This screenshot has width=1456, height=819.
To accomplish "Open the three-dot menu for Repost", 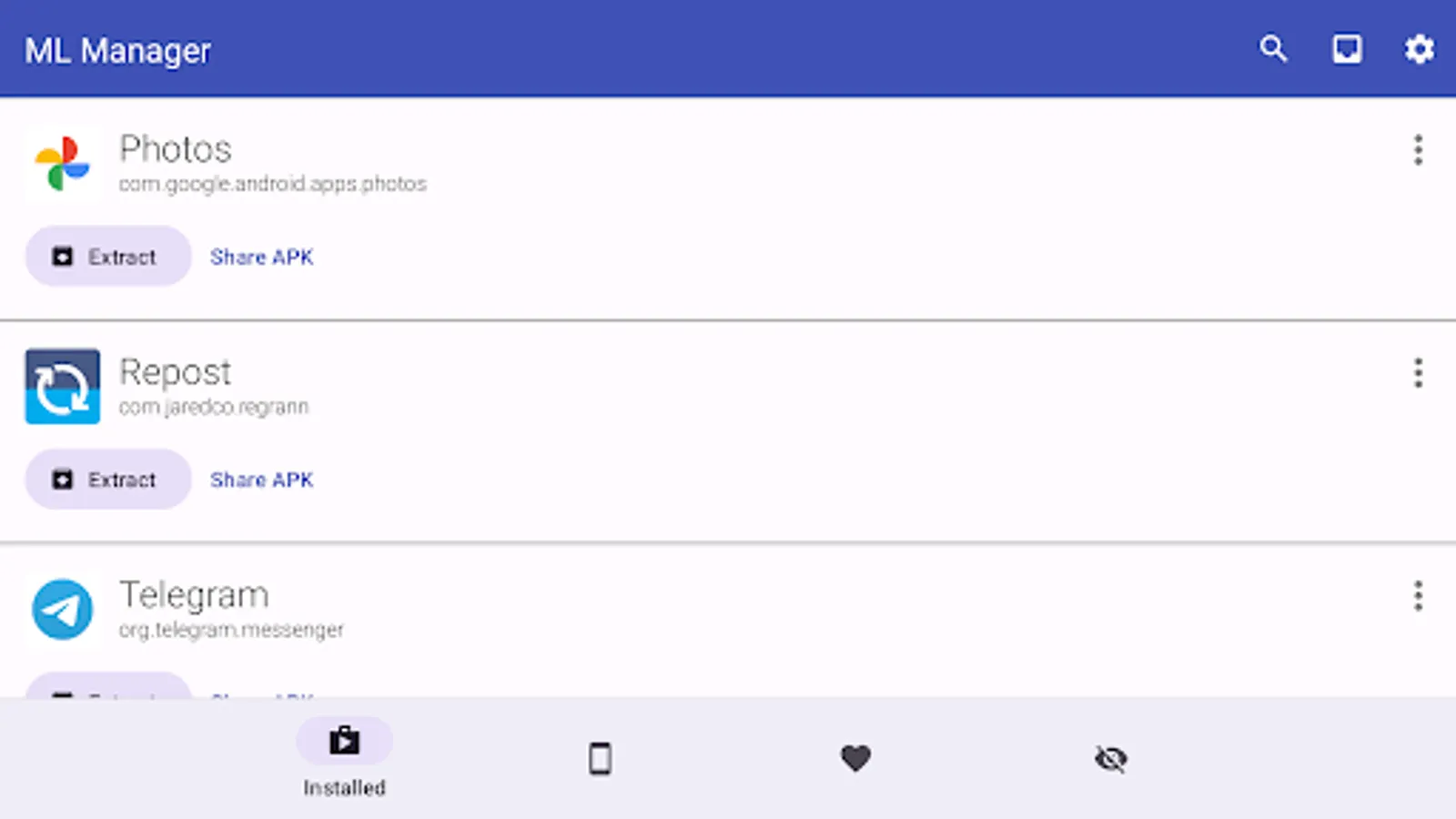I will [1418, 373].
